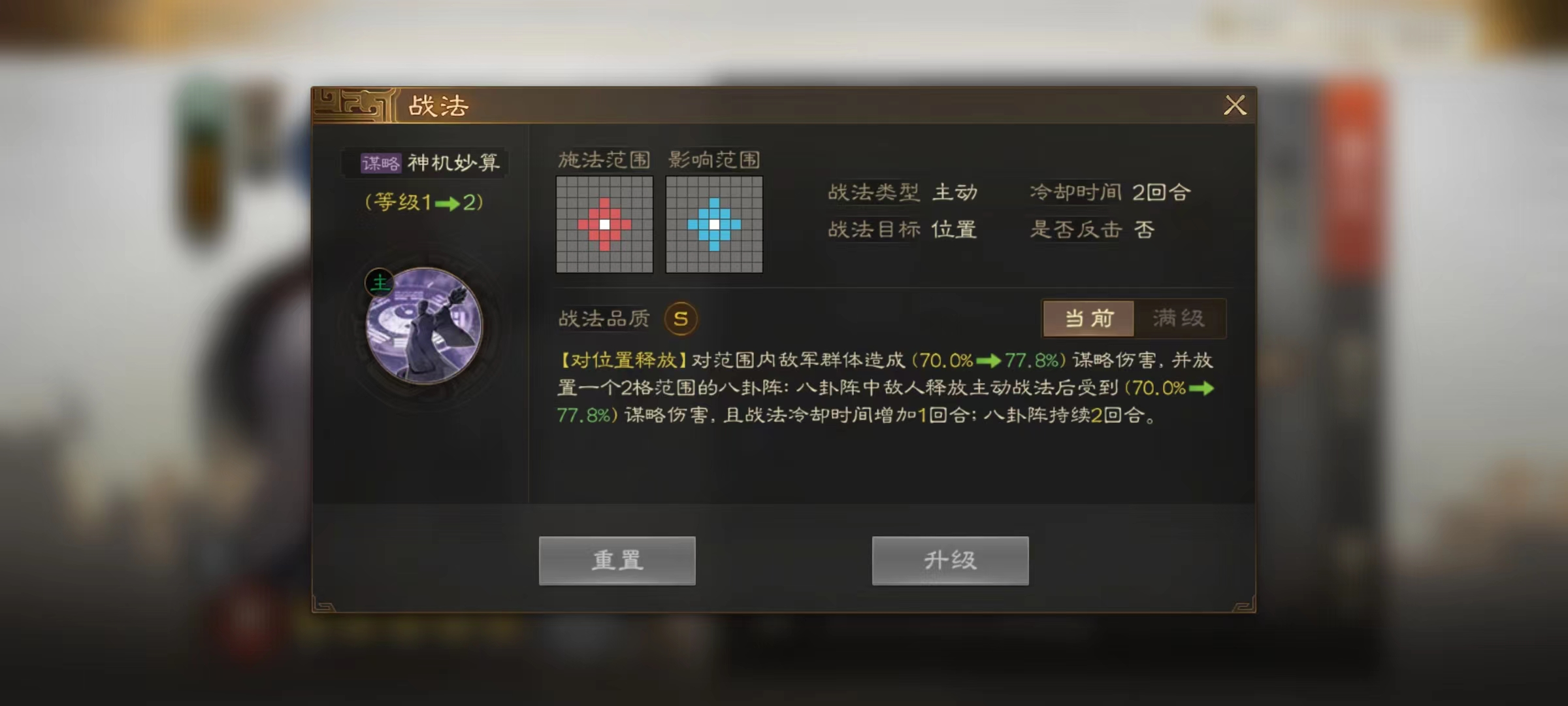Click the white center cell of blue grid
This screenshot has width=1568, height=706.
(x=714, y=224)
